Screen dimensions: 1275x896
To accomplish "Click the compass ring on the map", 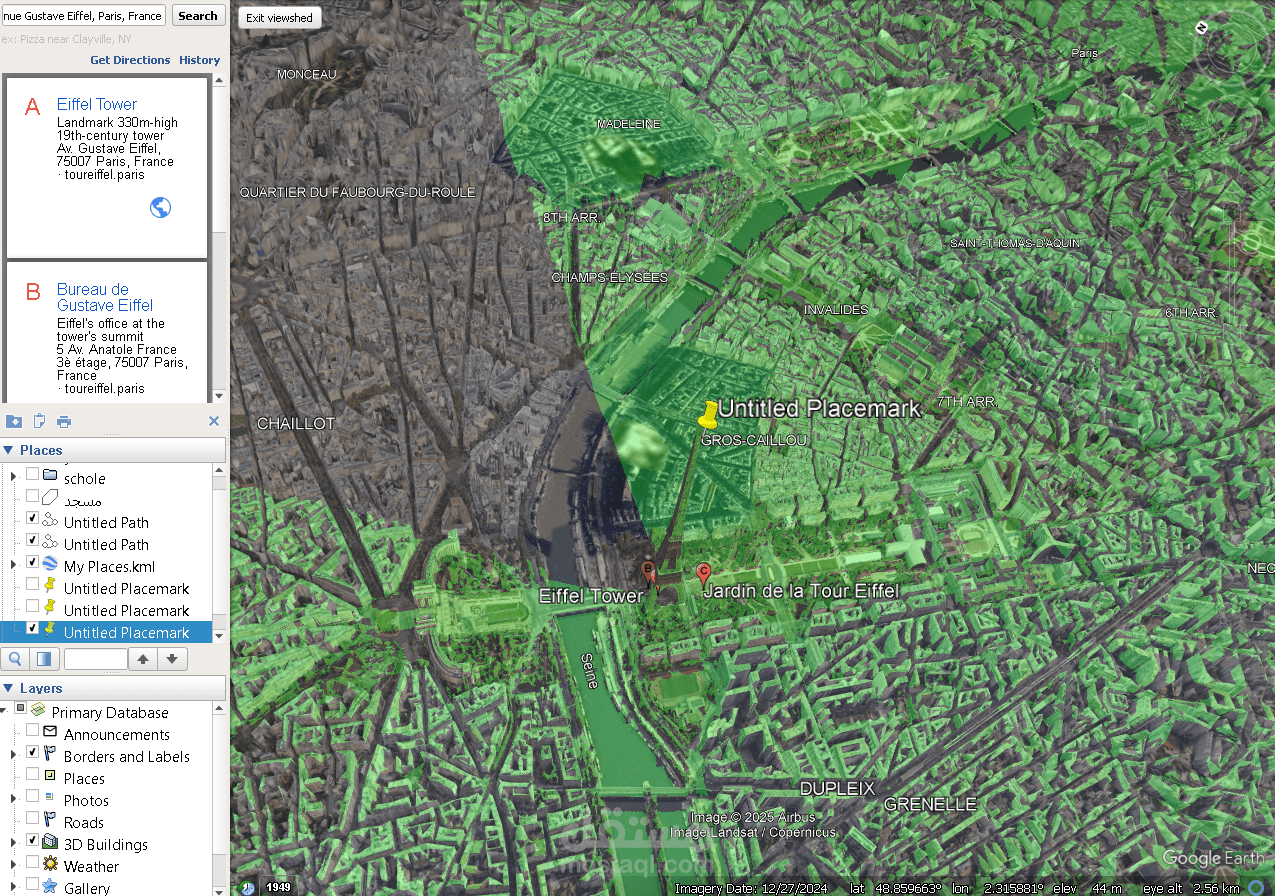I will pyautogui.click(x=1231, y=50).
